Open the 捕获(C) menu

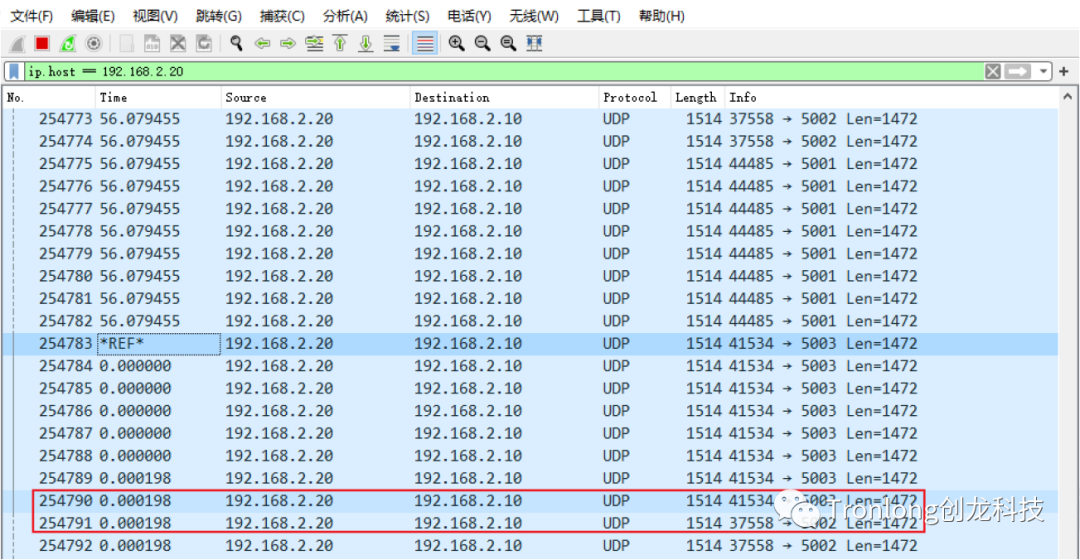[282, 16]
